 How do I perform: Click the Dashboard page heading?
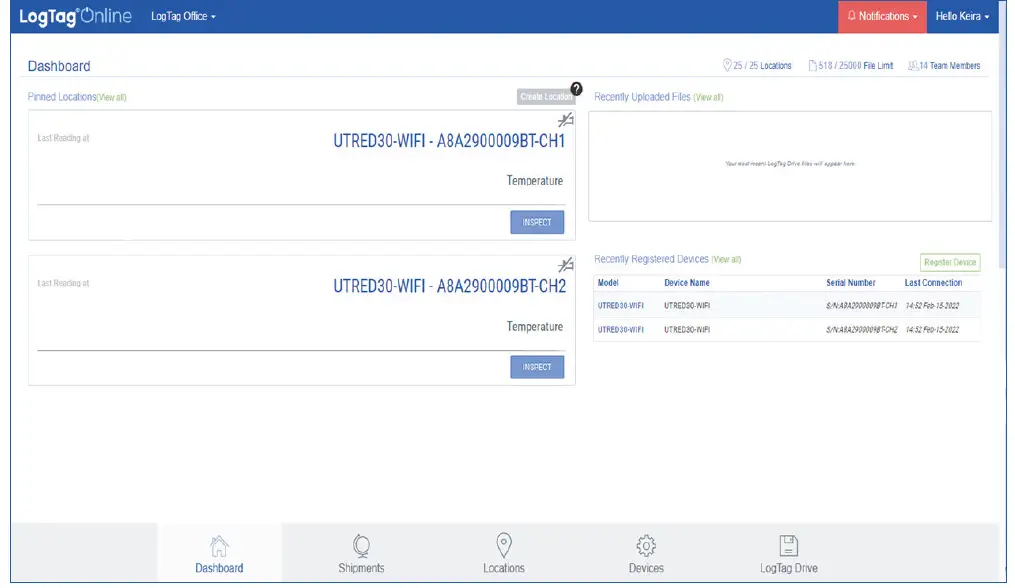pos(59,66)
